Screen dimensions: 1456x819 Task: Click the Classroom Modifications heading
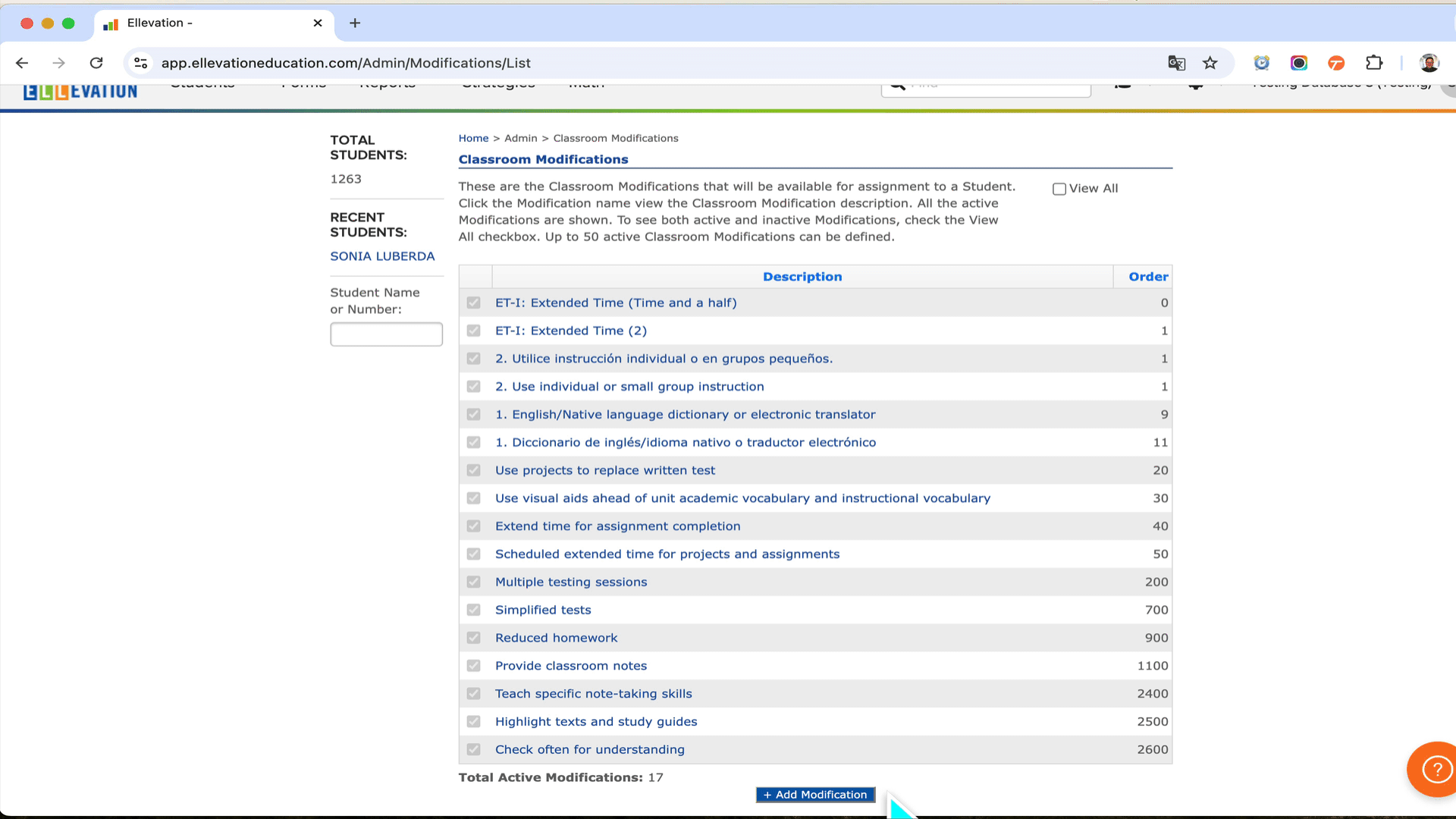coord(543,159)
